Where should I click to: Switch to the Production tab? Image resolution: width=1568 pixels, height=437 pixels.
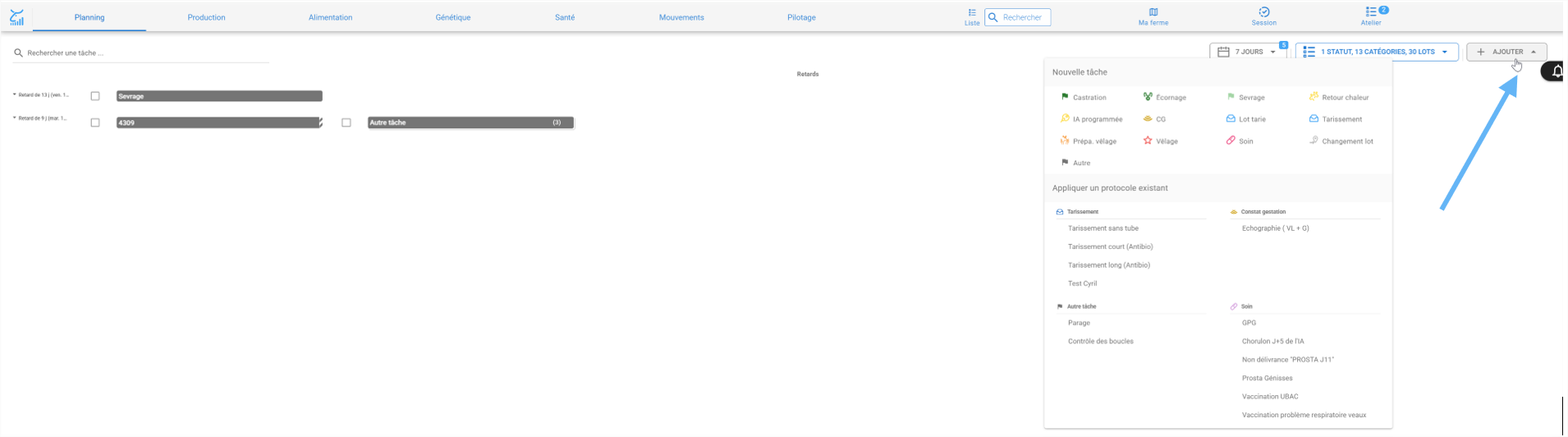[206, 17]
